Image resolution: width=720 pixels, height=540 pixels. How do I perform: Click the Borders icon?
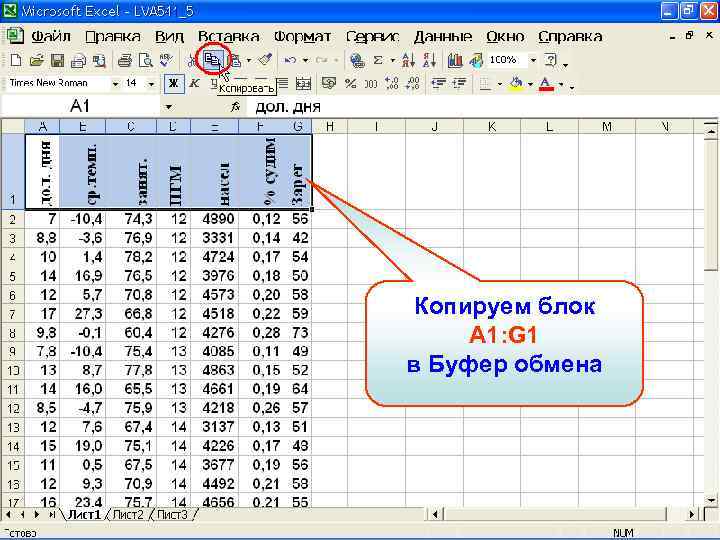pos(485,84)
